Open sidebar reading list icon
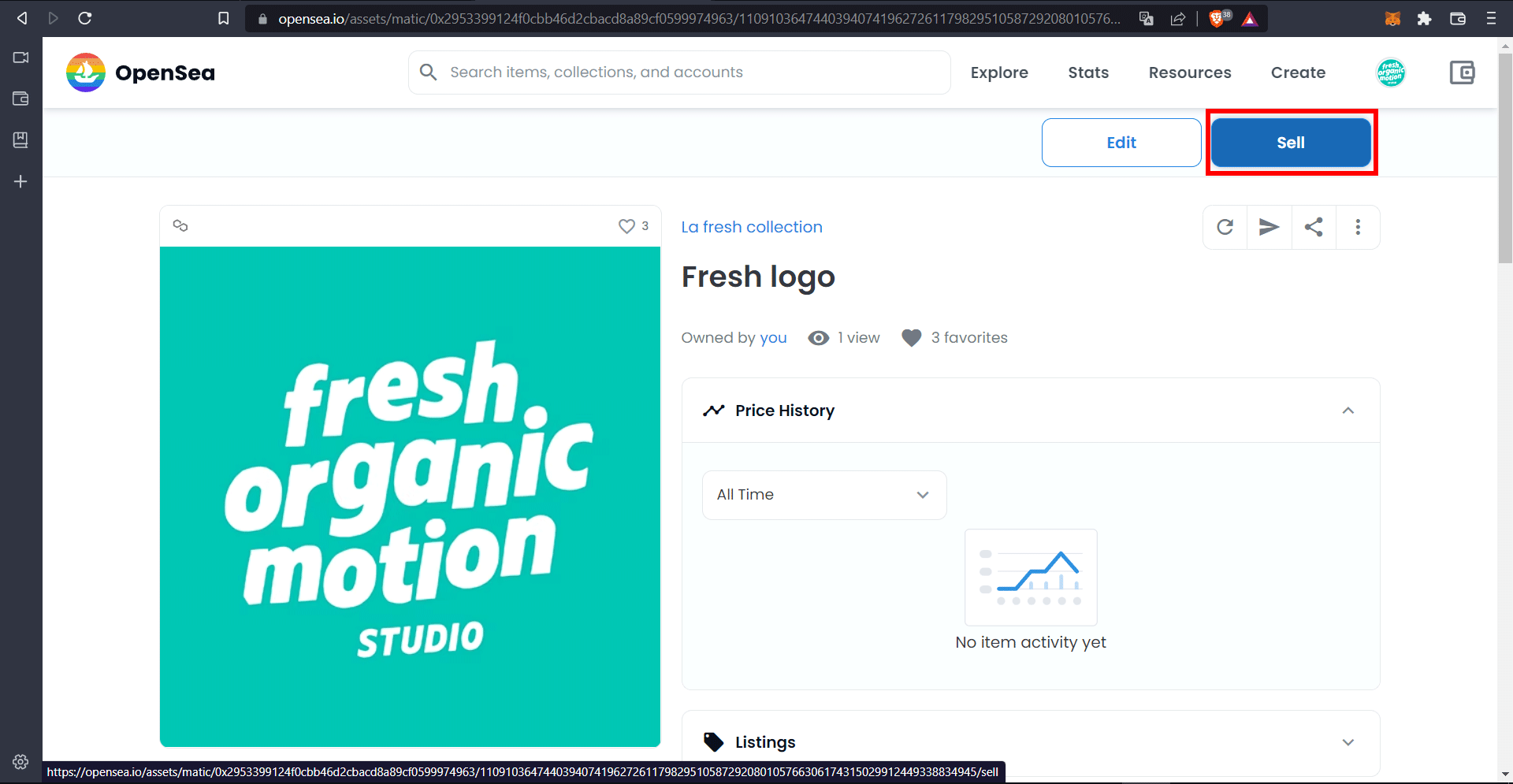 click(20, 139)
